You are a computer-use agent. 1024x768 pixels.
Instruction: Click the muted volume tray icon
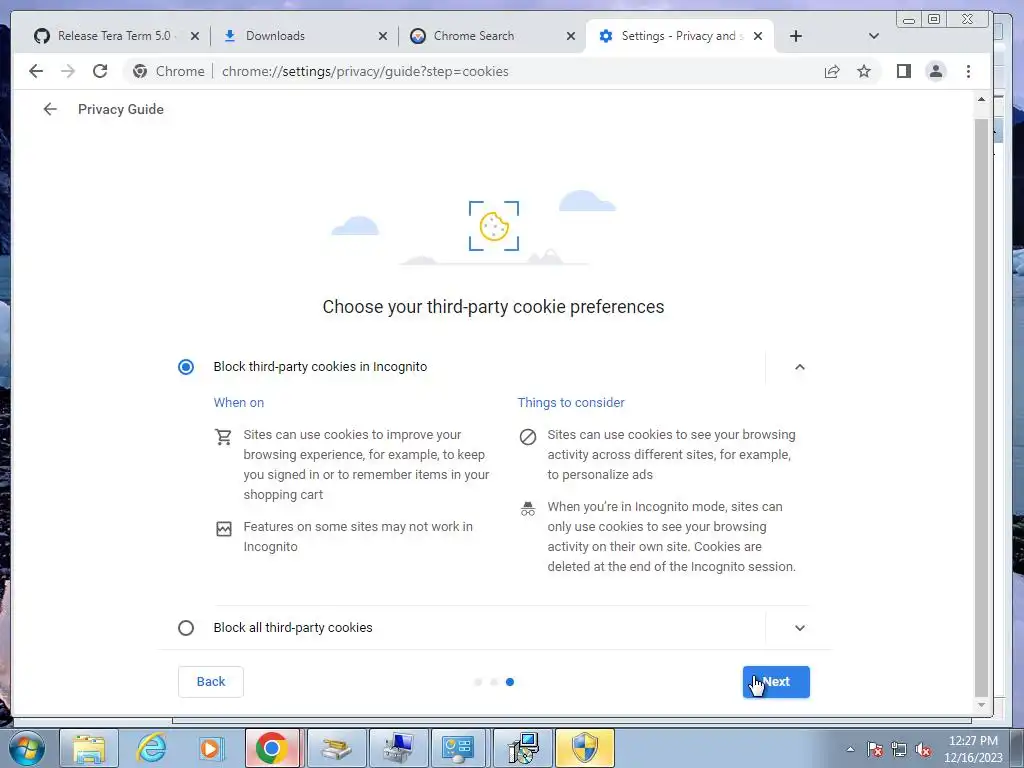923,749
